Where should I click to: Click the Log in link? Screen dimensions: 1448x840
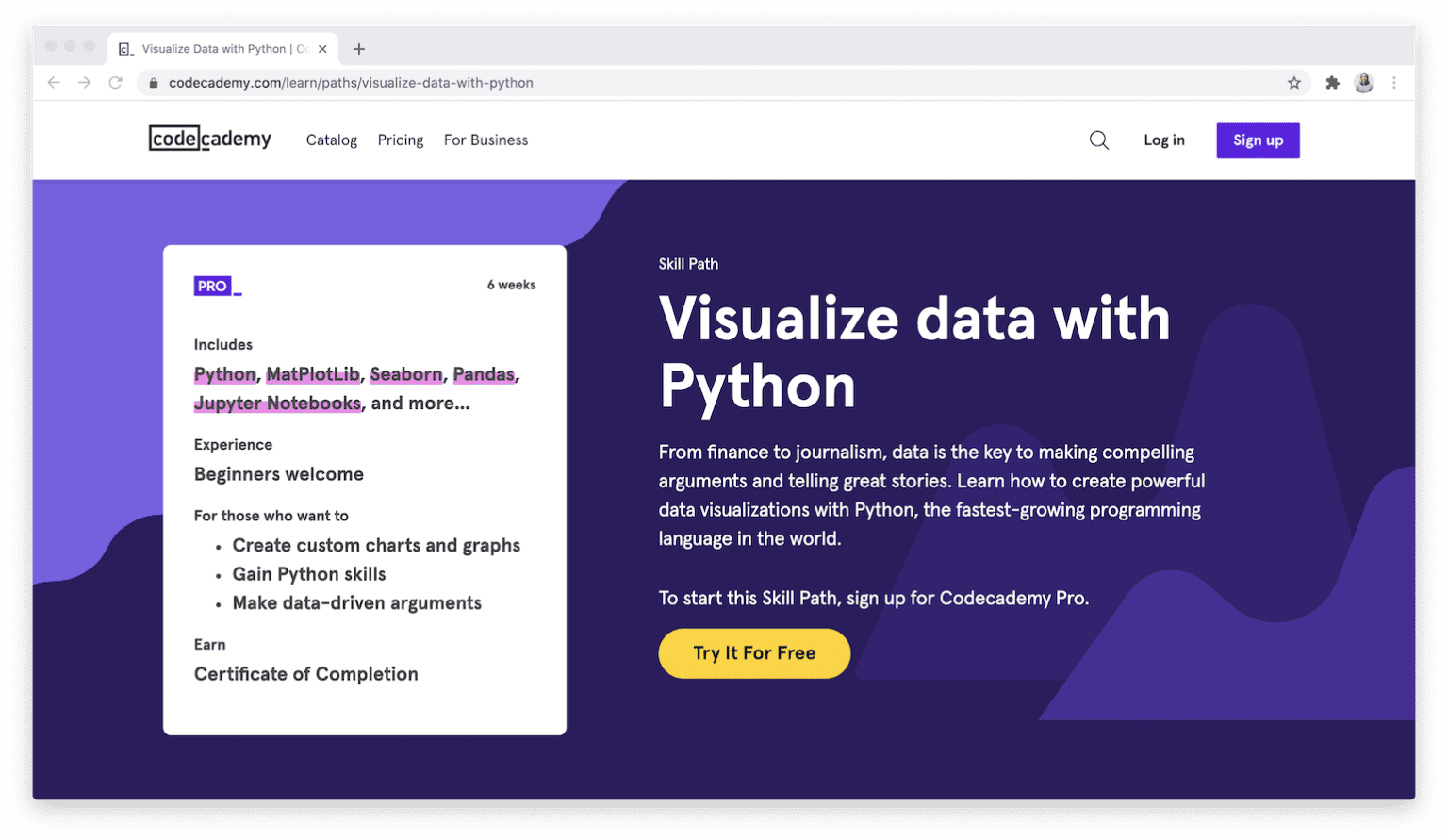(1163, 140)
